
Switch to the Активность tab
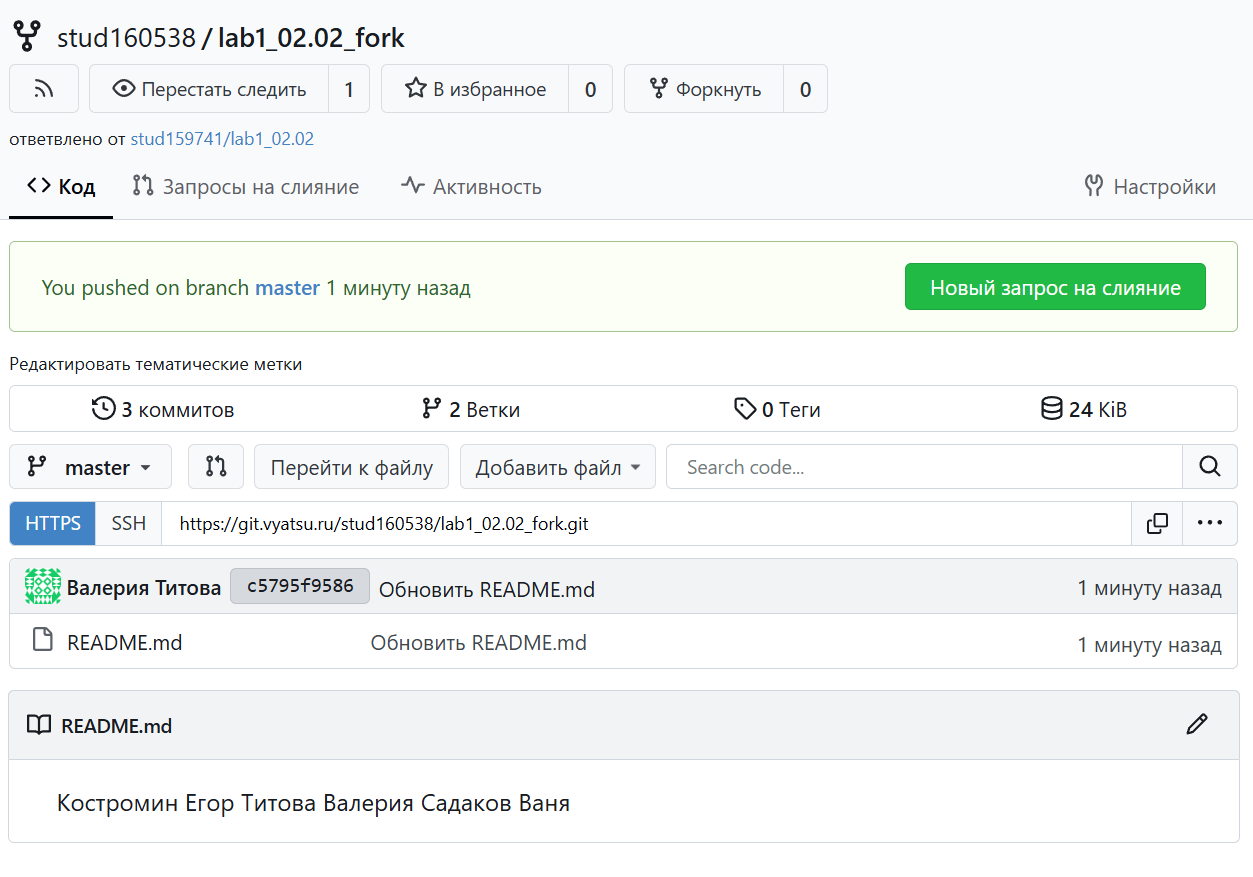pos(471,187)
